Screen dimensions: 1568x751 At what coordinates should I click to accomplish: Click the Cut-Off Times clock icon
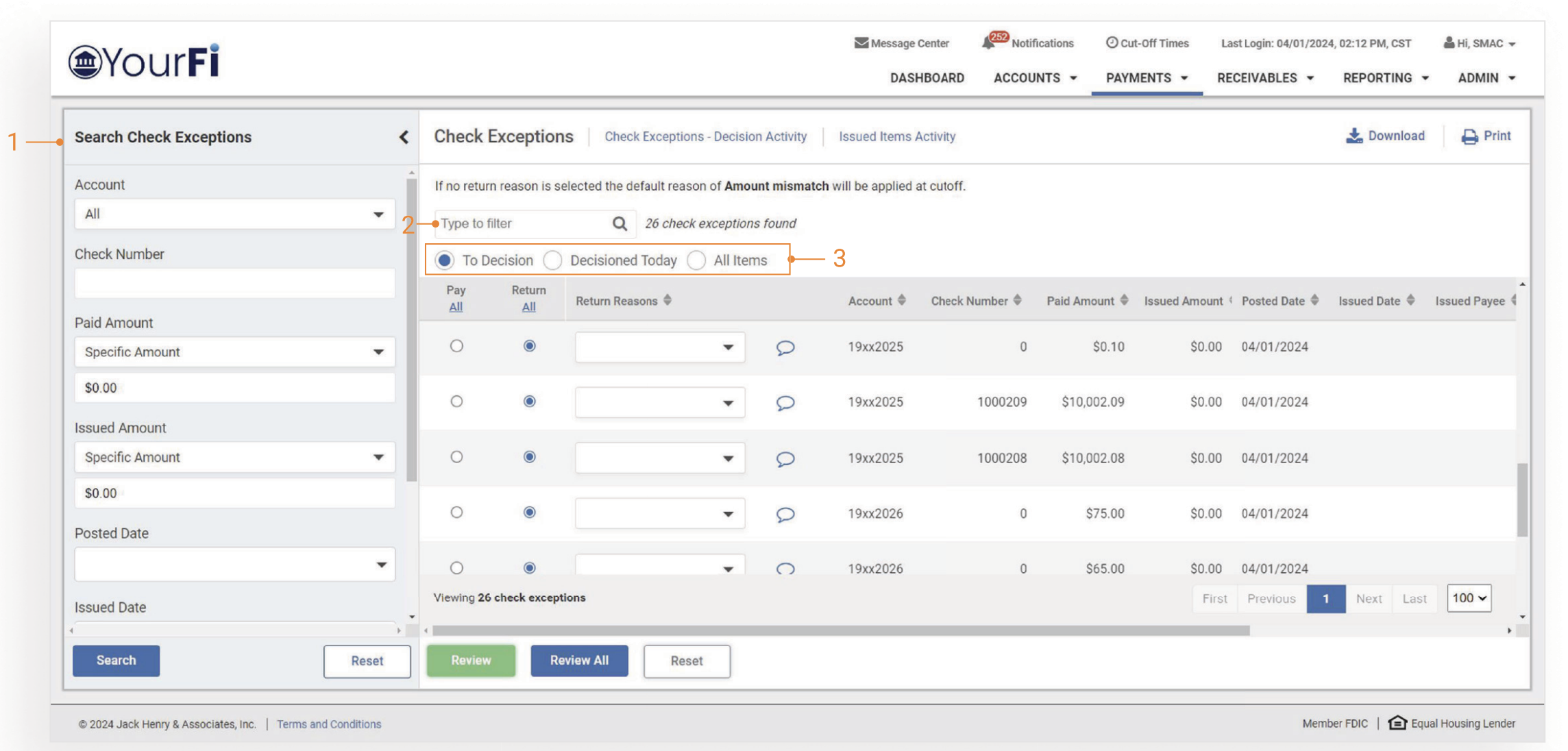click(1112, 42)
